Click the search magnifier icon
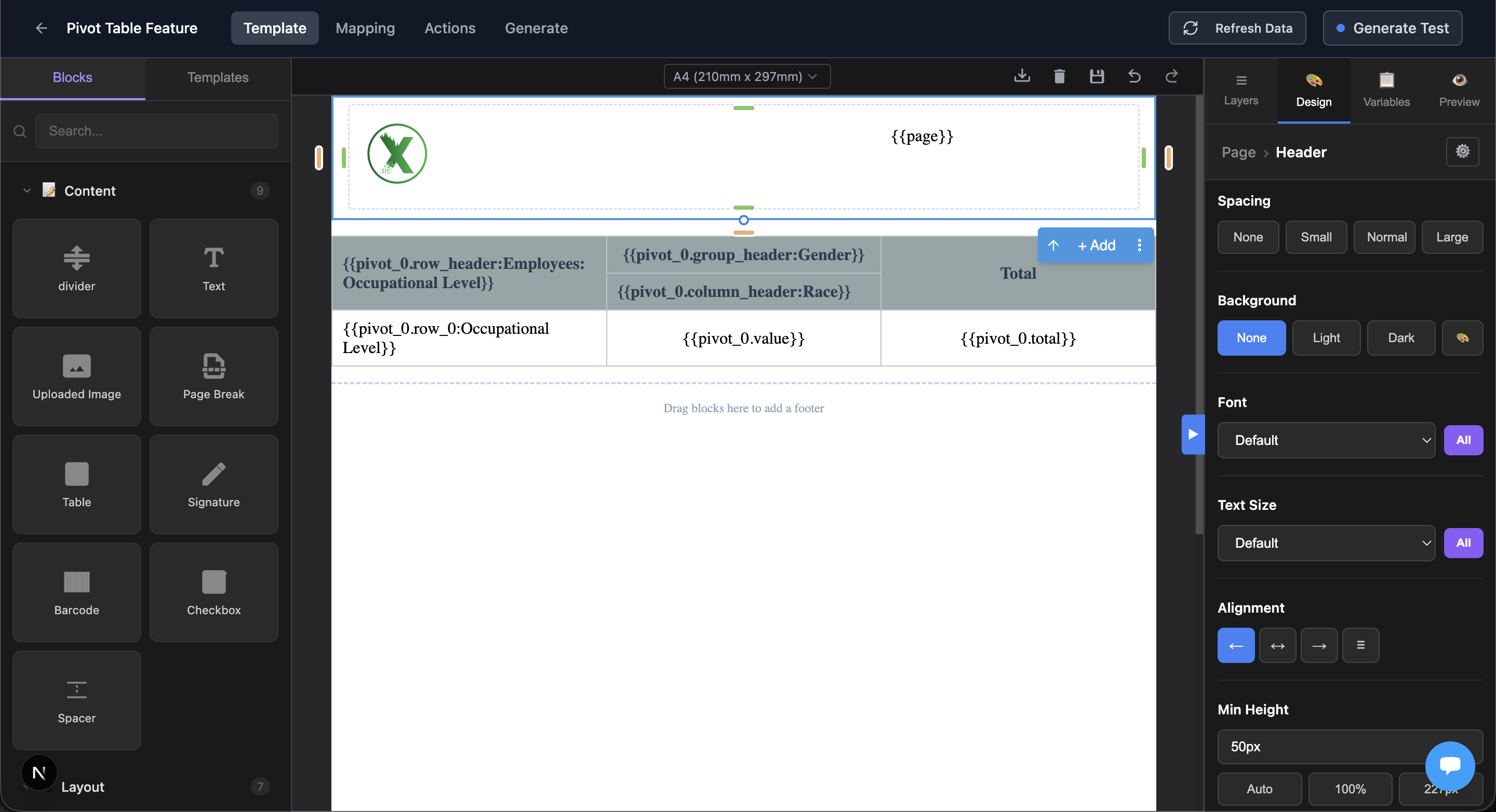 point(20,131)
